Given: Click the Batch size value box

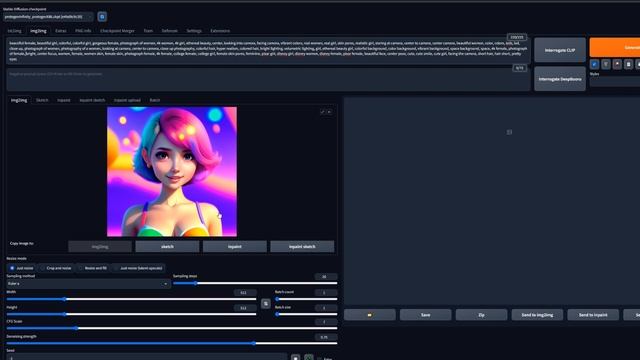Looking at the screenshot, I should [x=326, y=308].
